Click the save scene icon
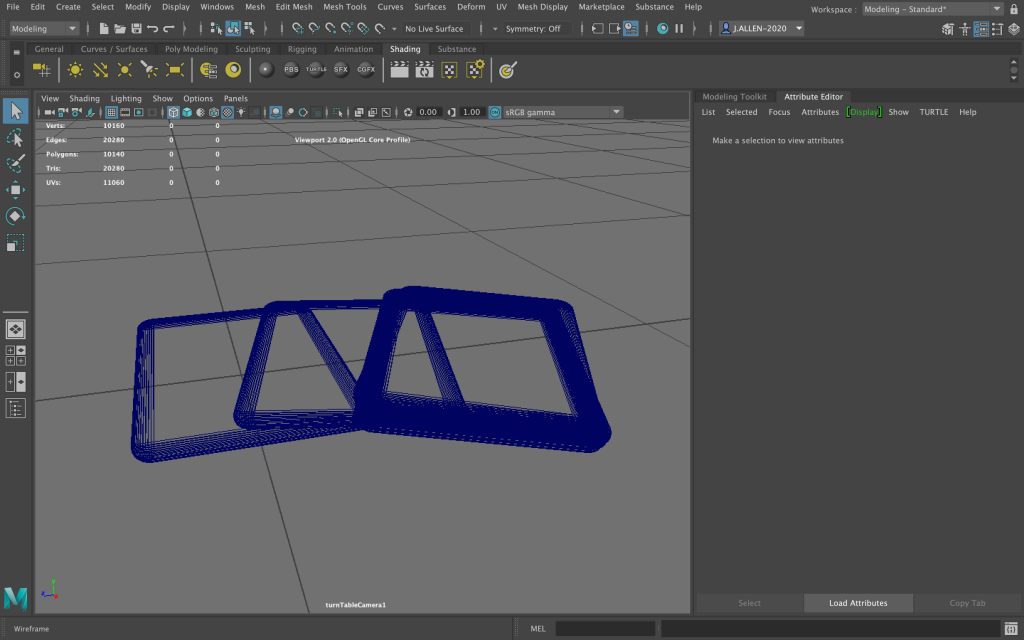The width and height of the screenshot is (1024, 640). 136,29
